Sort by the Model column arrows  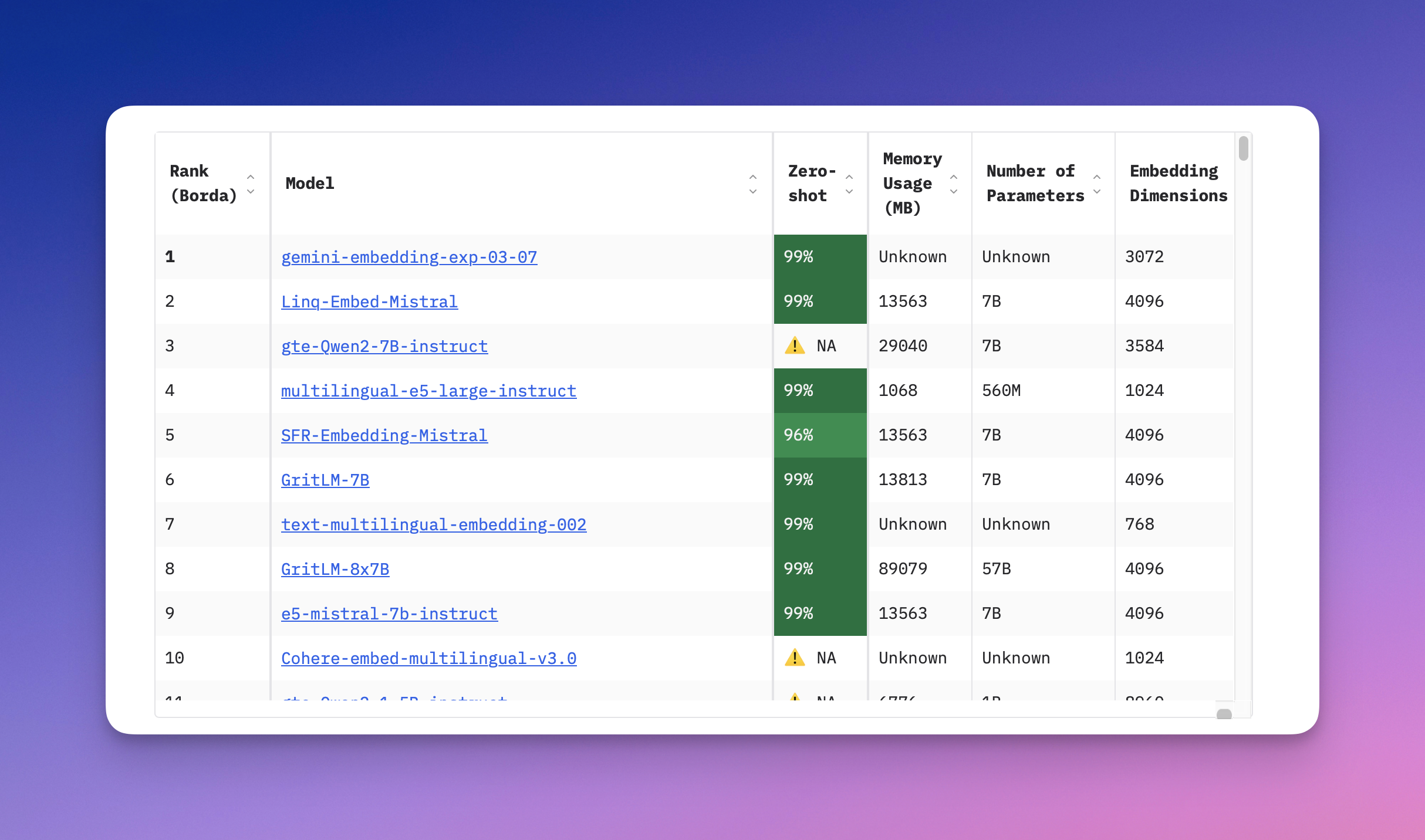tap(753, 184)
